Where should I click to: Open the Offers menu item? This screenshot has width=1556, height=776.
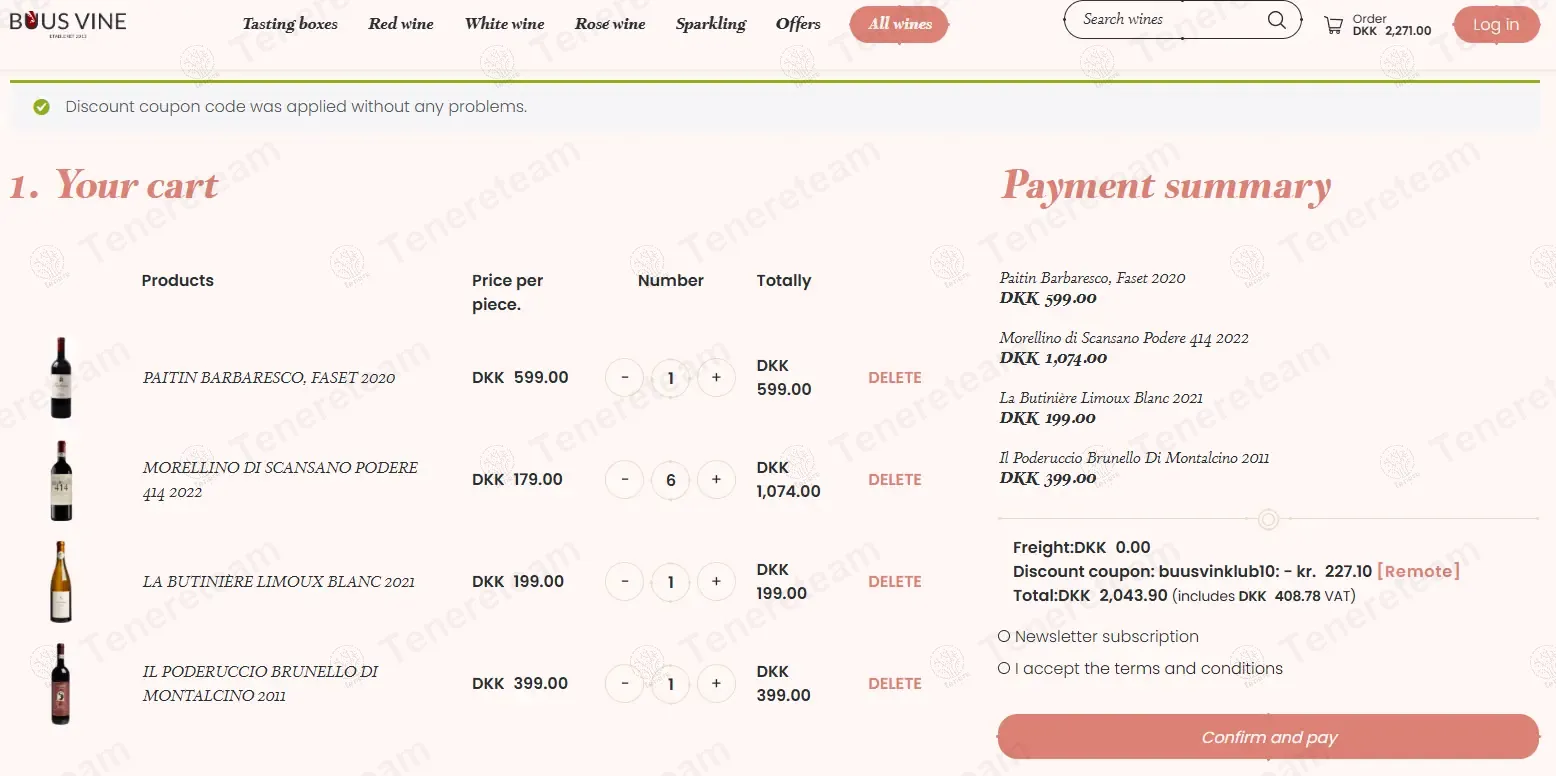[x=798, y=24]
